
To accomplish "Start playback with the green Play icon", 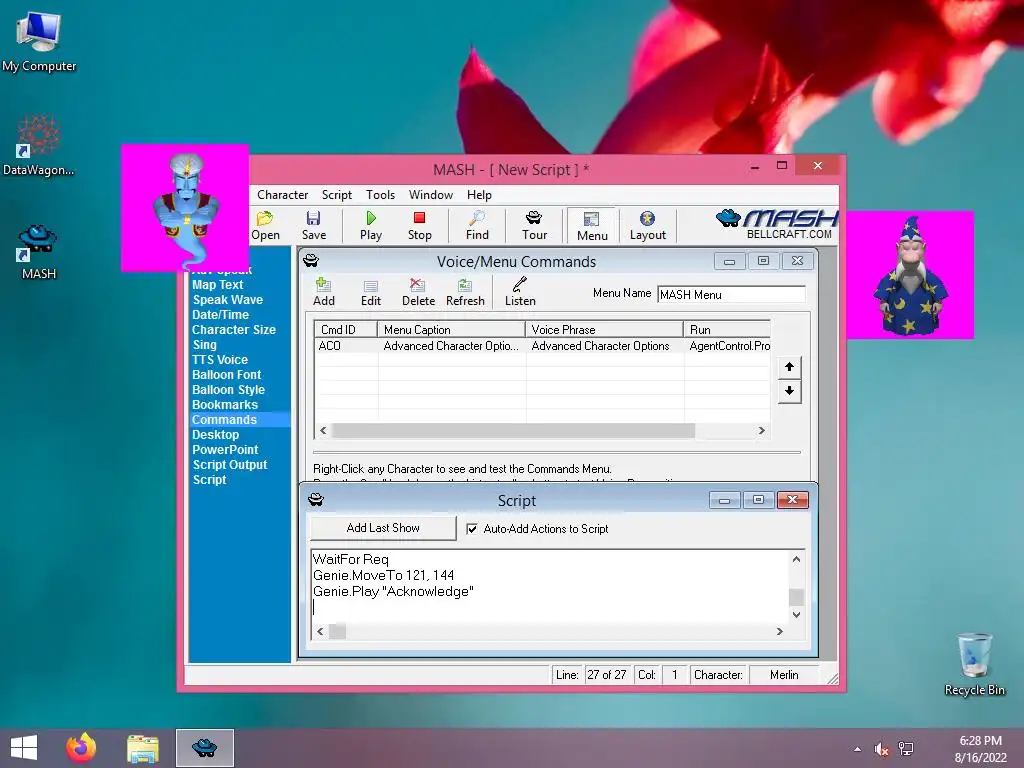I will click(x=371, y=225).
